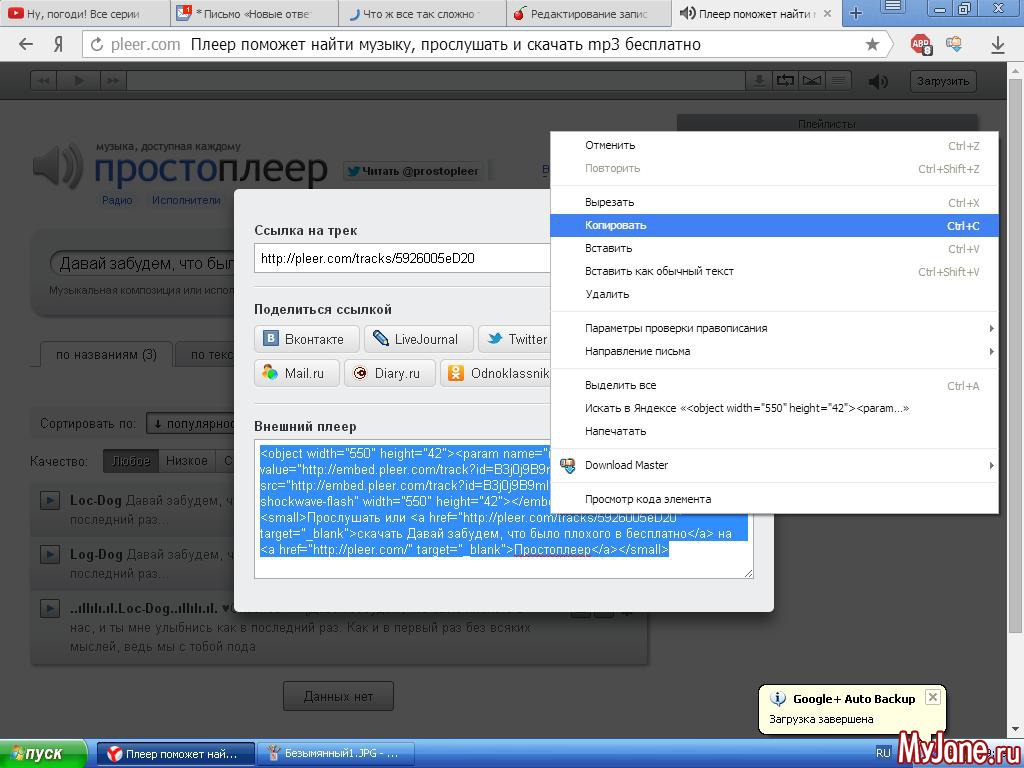Skip to the previous track in player
This screenshot has width=1024, height=768.
click(x=44, y=81)
